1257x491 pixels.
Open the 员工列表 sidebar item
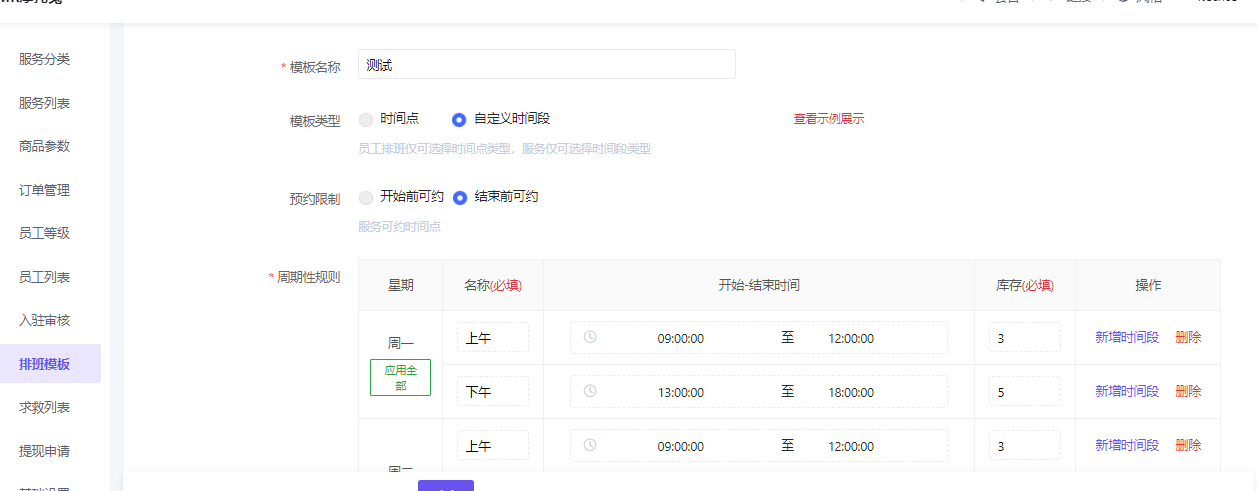(45, 277)
